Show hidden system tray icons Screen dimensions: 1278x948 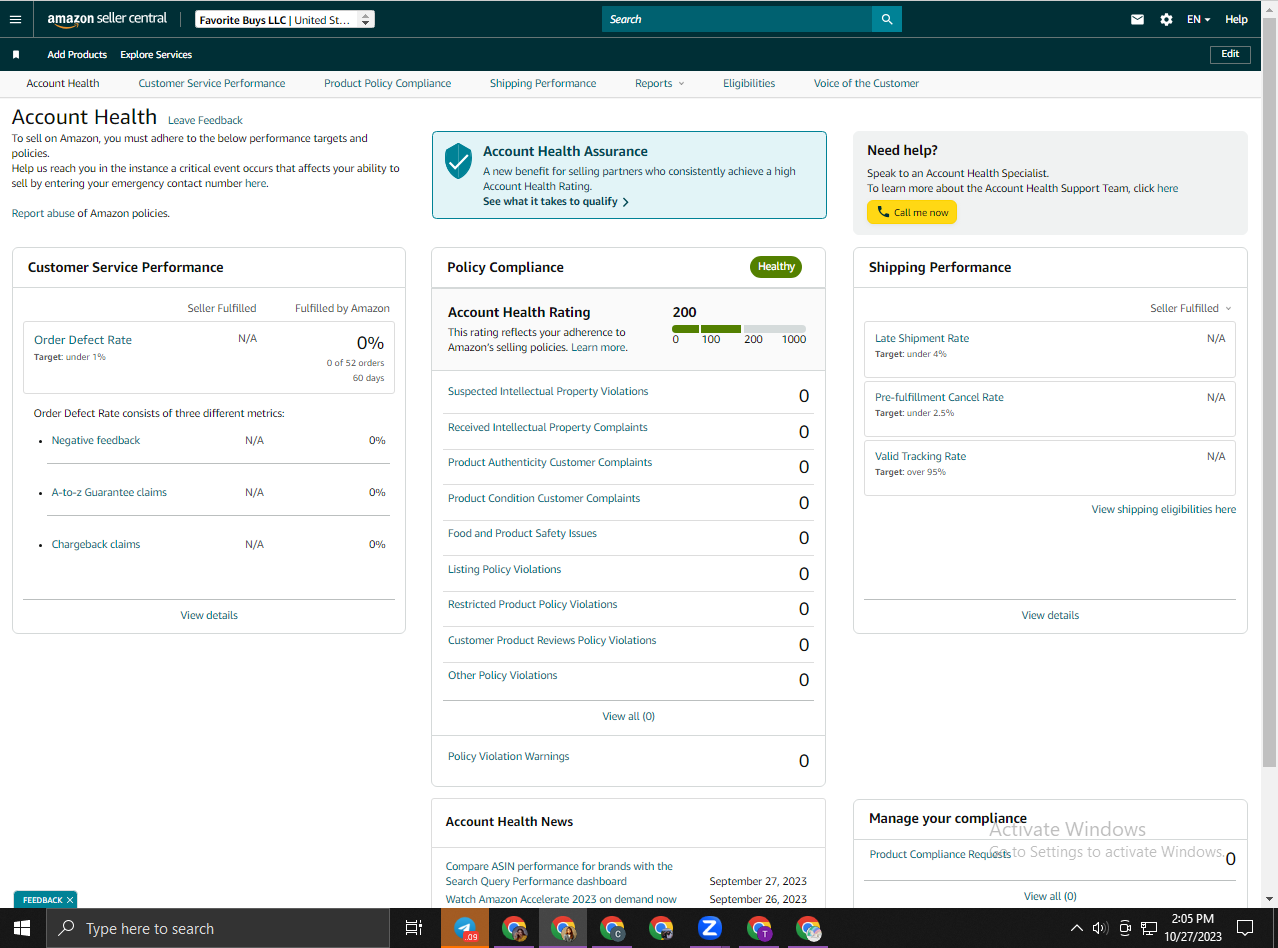point(1077,928)
